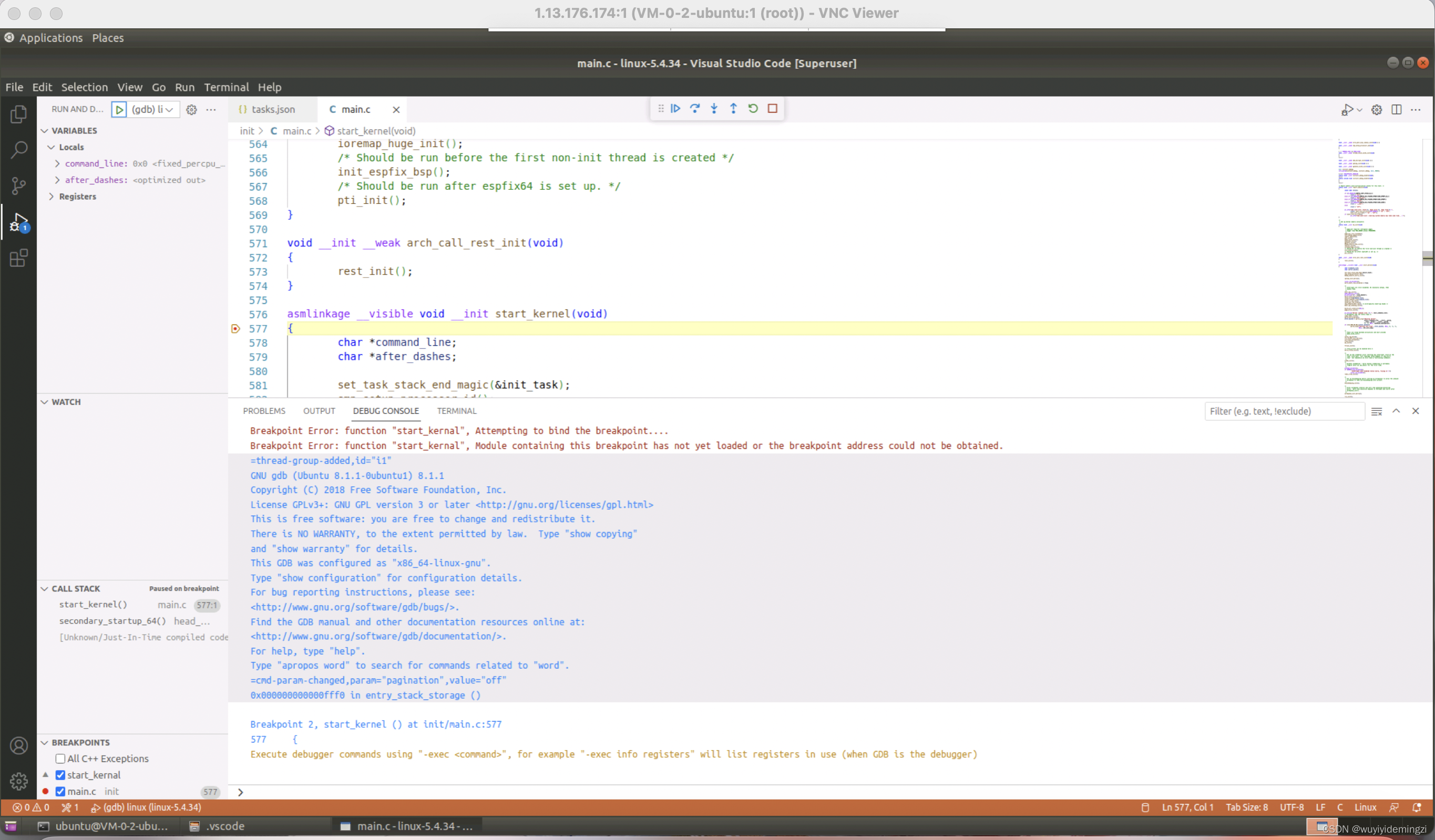
Task: Switch to the TERMINAL panel tab
Action: pyautogui.click(x=456, y=411)
